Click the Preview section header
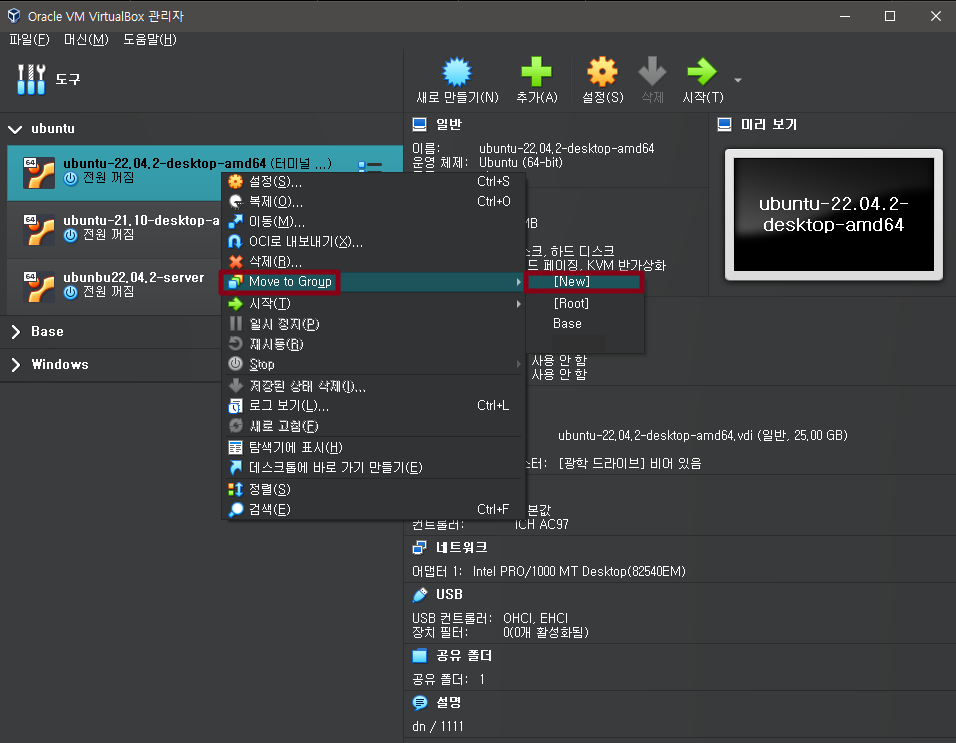The image size is (956, 743). point(769,125)
